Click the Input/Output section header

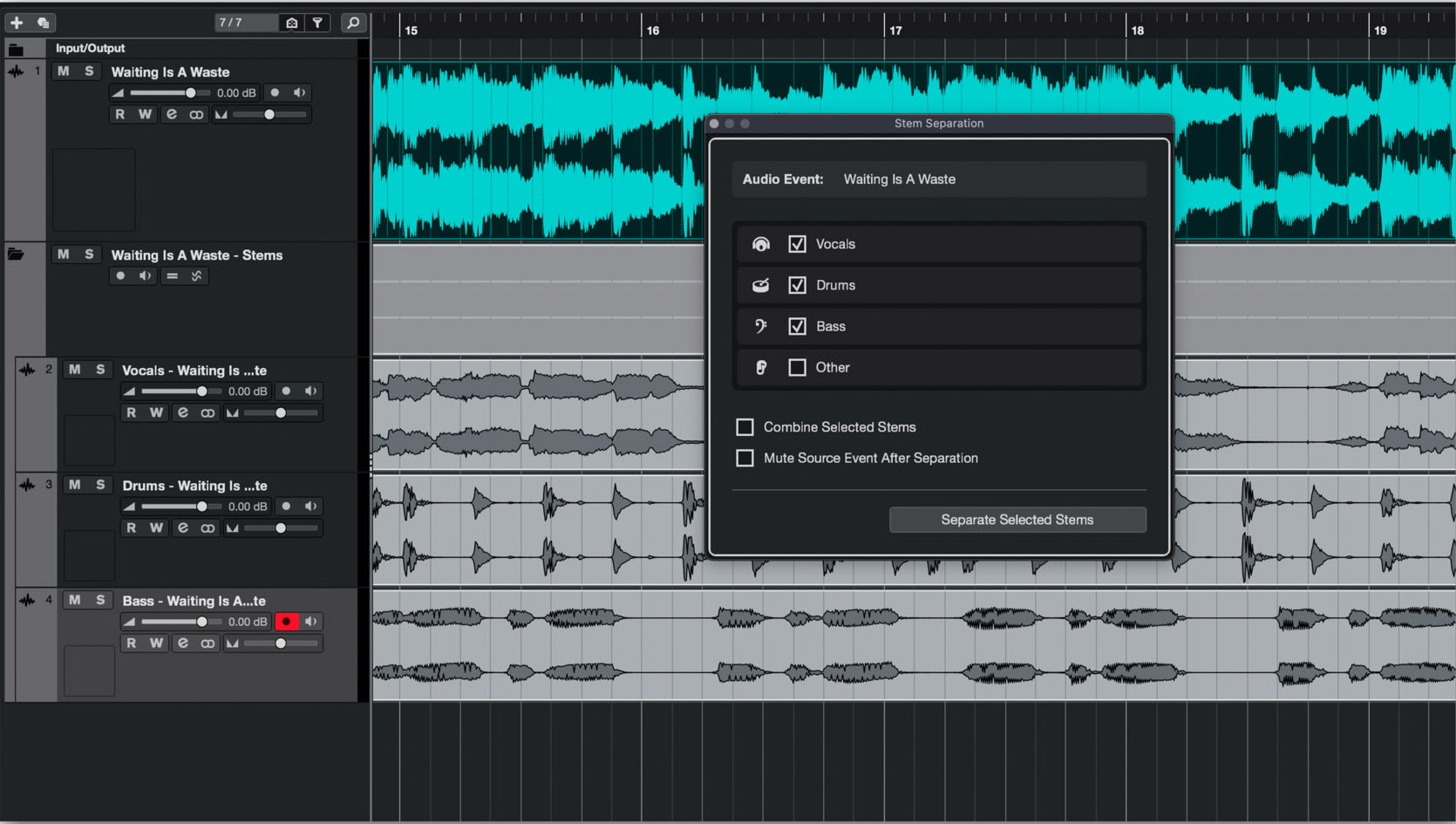[89, 48]
